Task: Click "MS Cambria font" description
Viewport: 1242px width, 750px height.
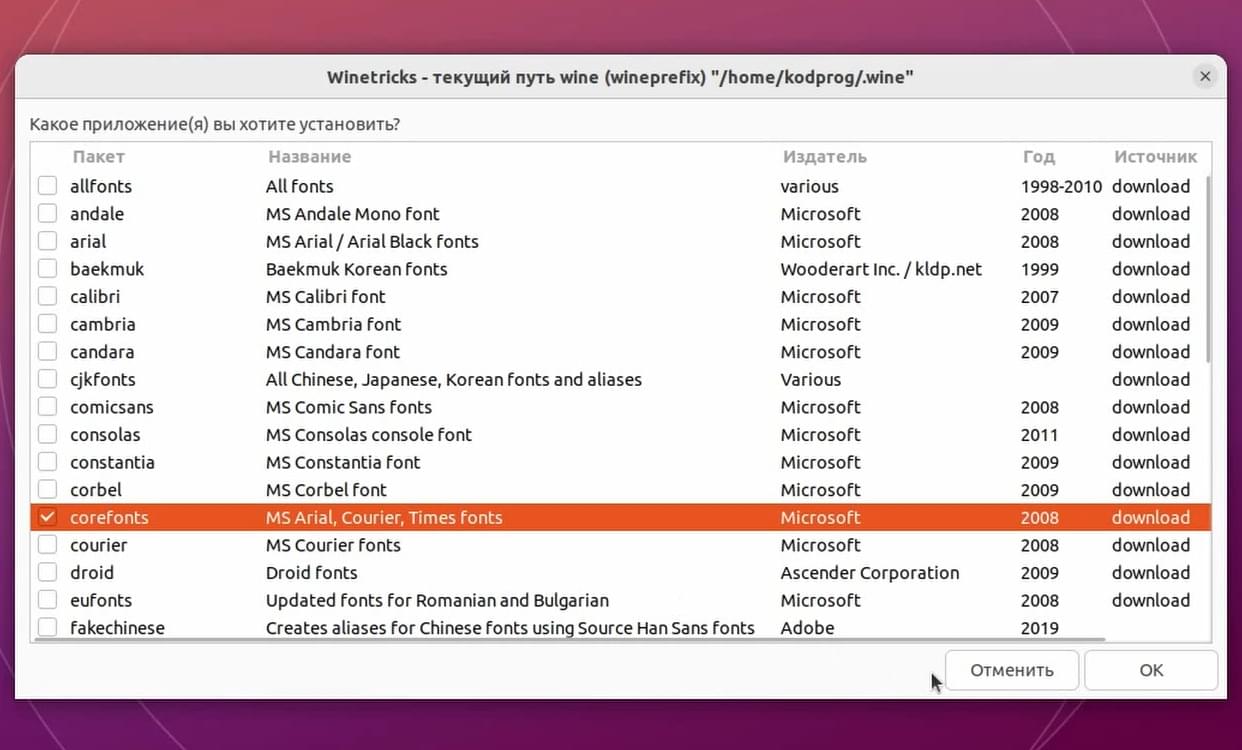Action: pyautogui.click(x=333, y=324)
